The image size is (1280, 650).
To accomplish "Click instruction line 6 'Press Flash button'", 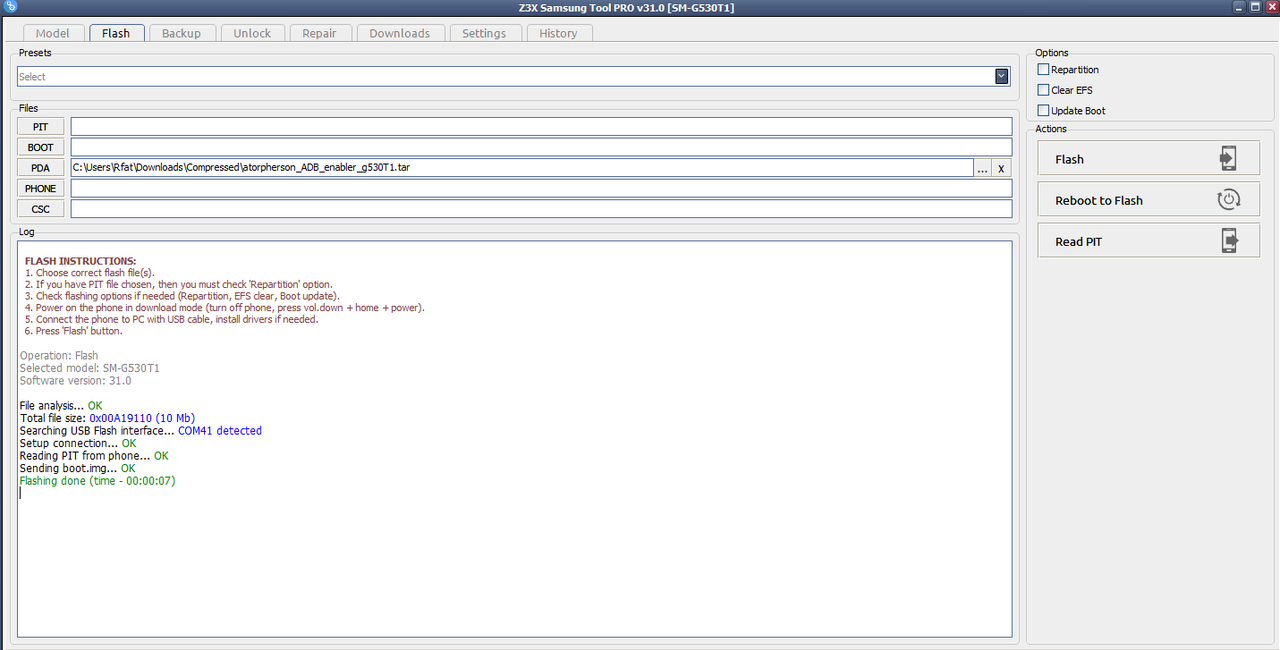I will (x=74, y=331).
